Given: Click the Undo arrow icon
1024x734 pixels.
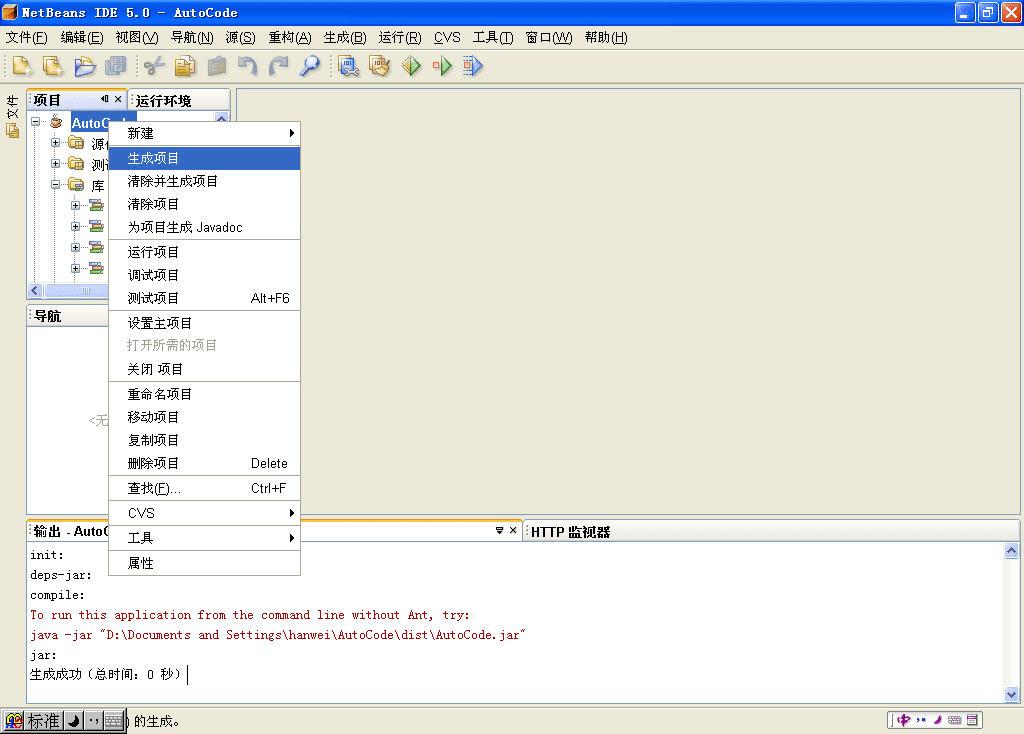Looking at the screenshot, I should pos(248,66).
